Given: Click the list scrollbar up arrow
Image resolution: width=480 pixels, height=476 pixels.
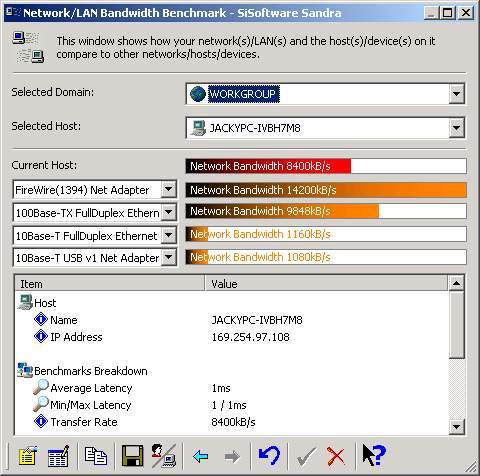Looking at the screenshot, I should click(456, 283).
